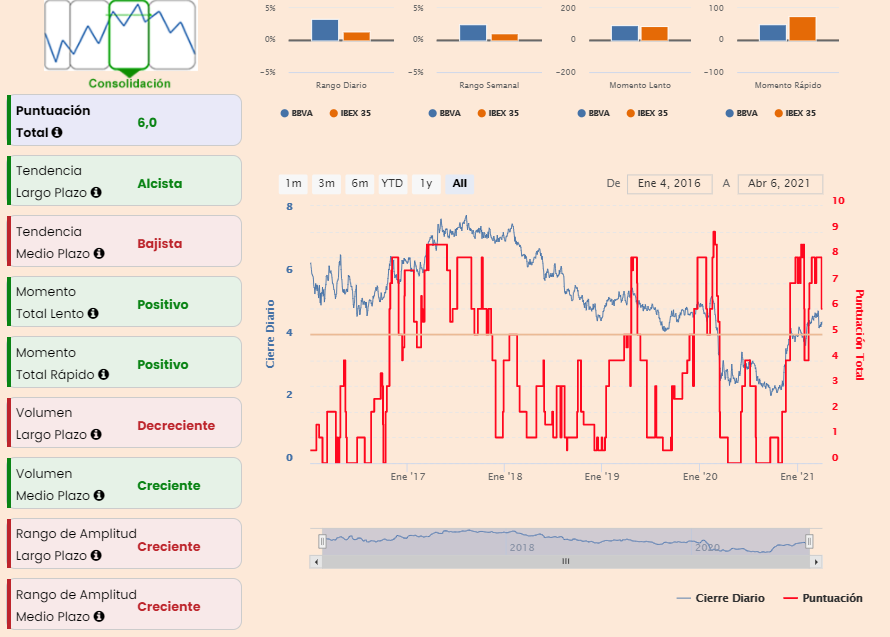Click Positivo value in Momento Total Rápido
The height and width of the screenshot is (637, 890).
tap(163, 364)
